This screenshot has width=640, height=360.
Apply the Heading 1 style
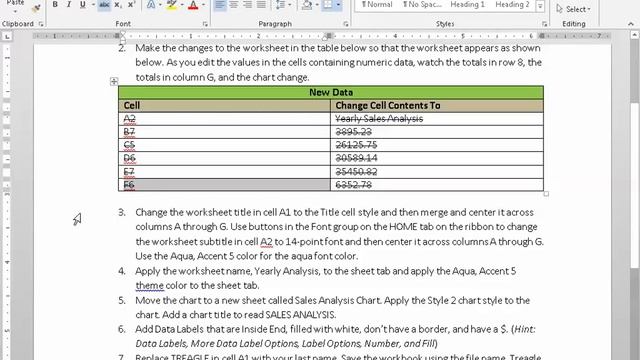tap(467, 4)
